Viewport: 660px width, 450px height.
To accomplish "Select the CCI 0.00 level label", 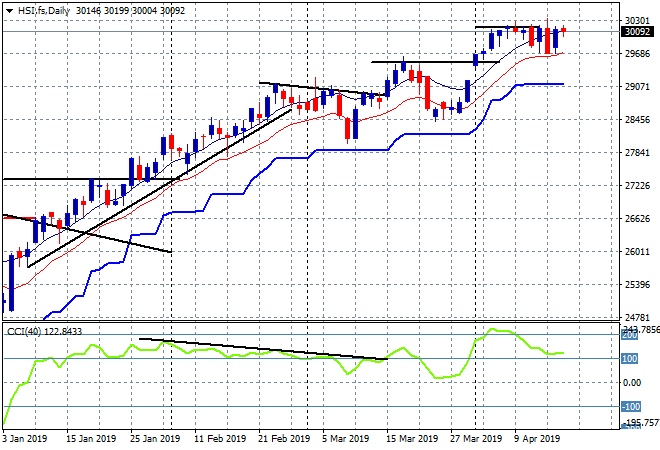I will 632,383.
